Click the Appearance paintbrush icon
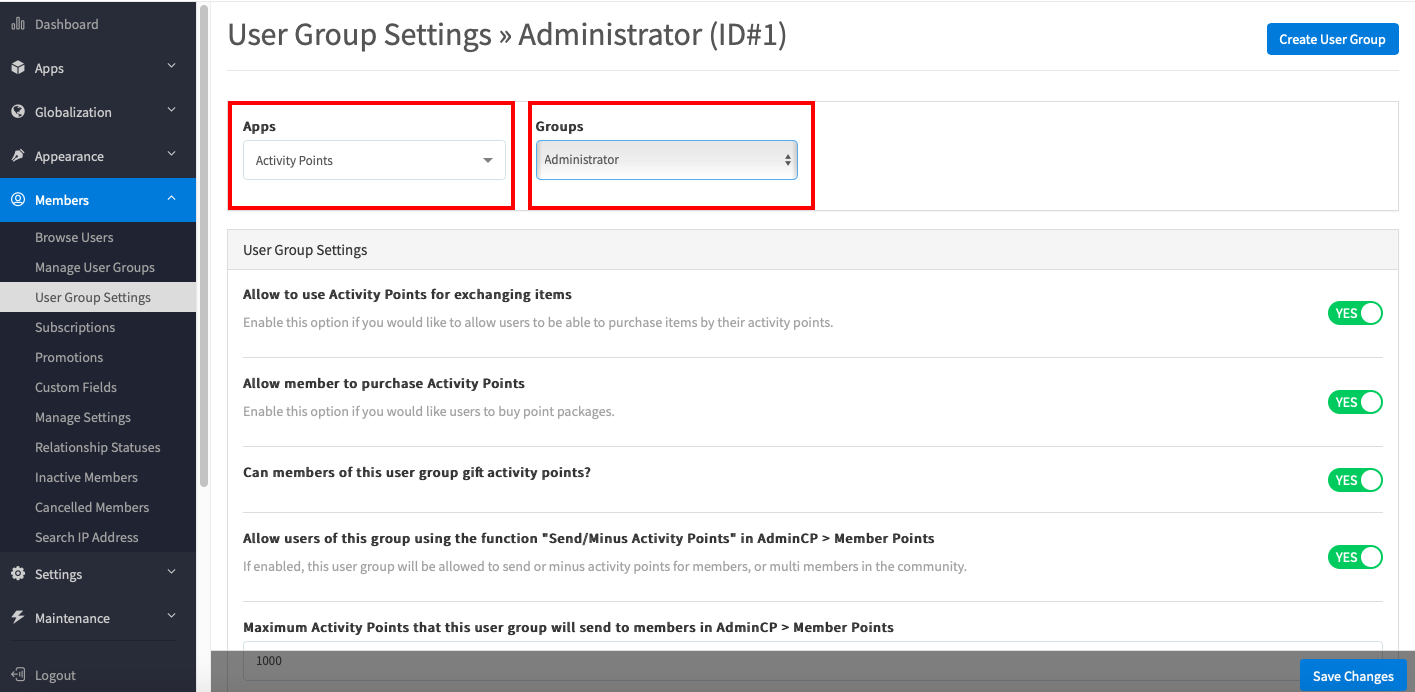 click(17, 156)
